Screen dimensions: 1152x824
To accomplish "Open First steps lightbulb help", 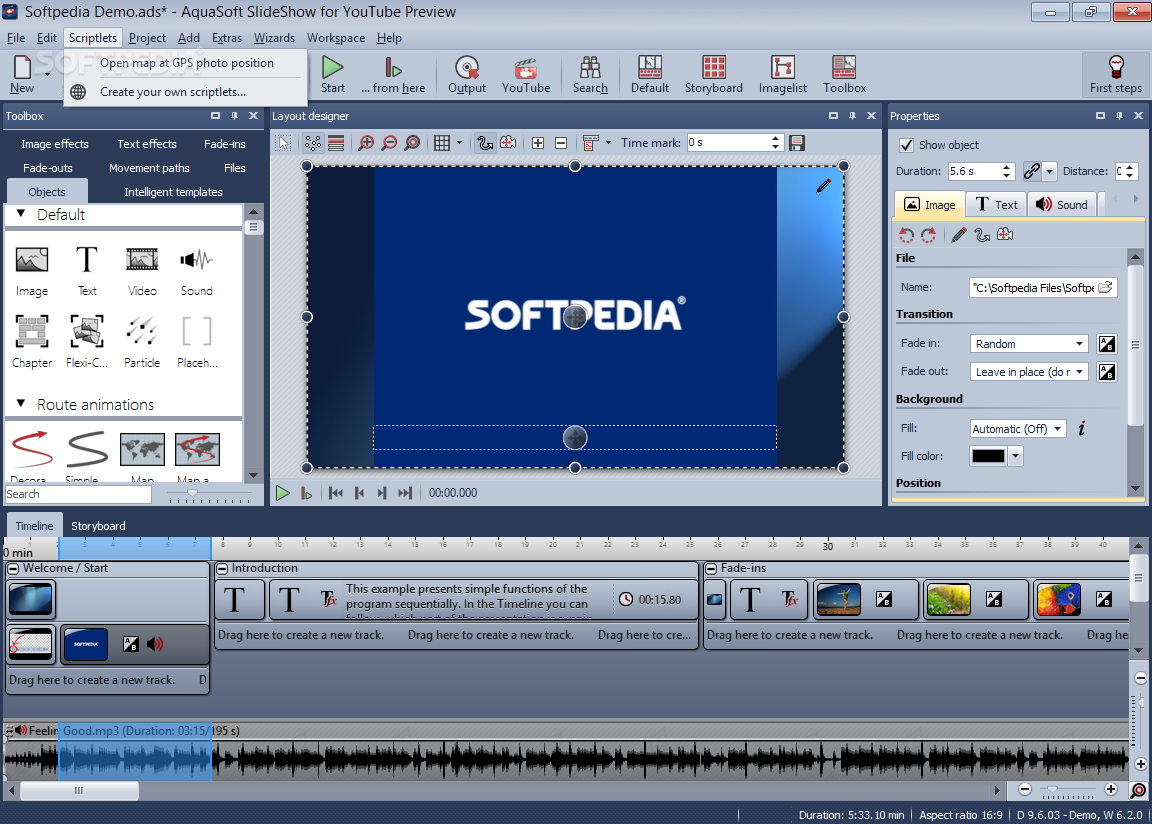I will [x=1115, y=74].
